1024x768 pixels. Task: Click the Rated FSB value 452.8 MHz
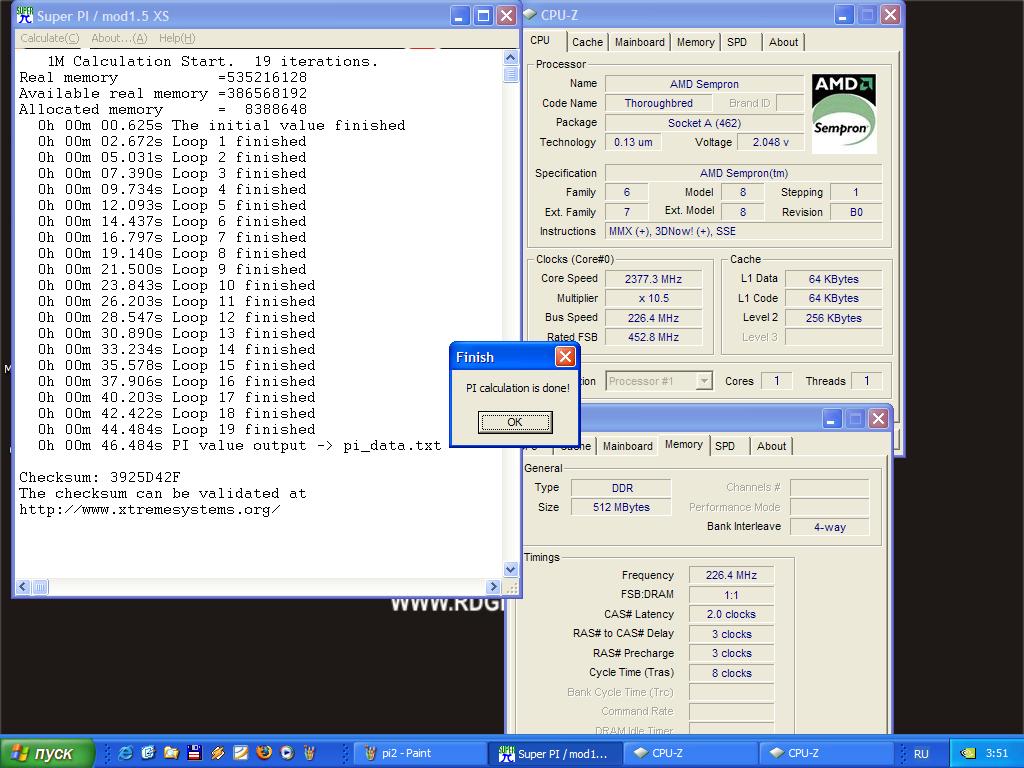(653, 337)
